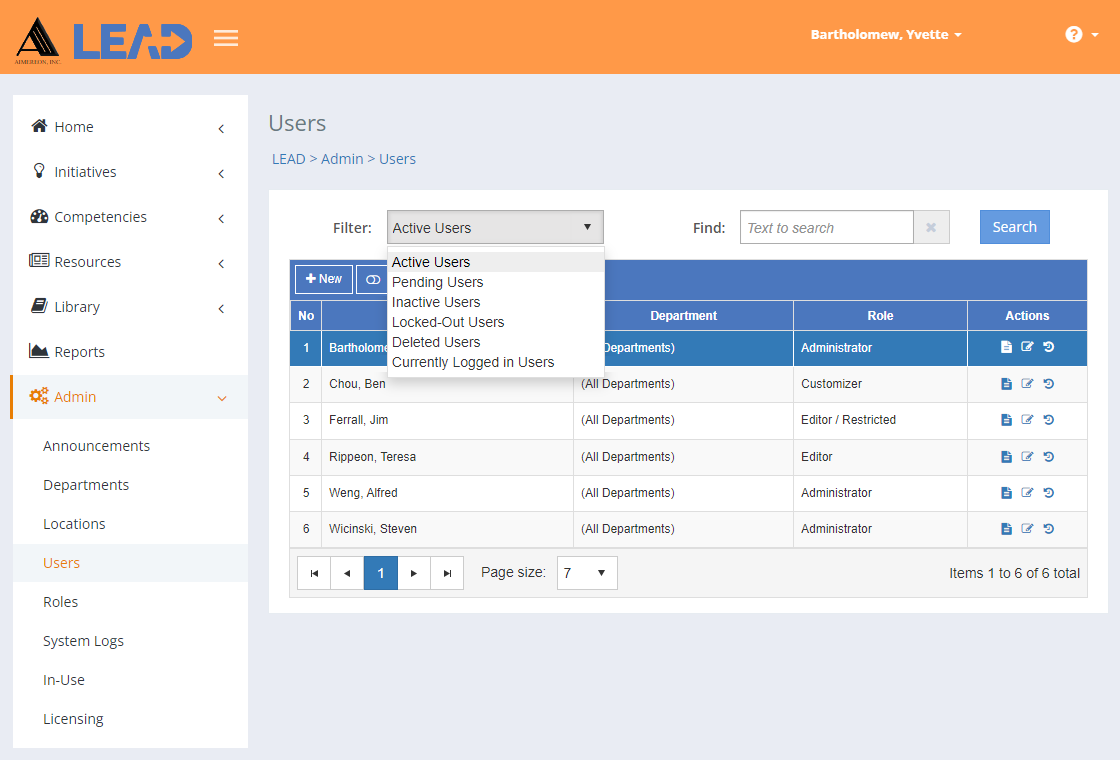Click the LEAD breadcrumb link
Screen dimensions: 1120x760
[289, 159]
